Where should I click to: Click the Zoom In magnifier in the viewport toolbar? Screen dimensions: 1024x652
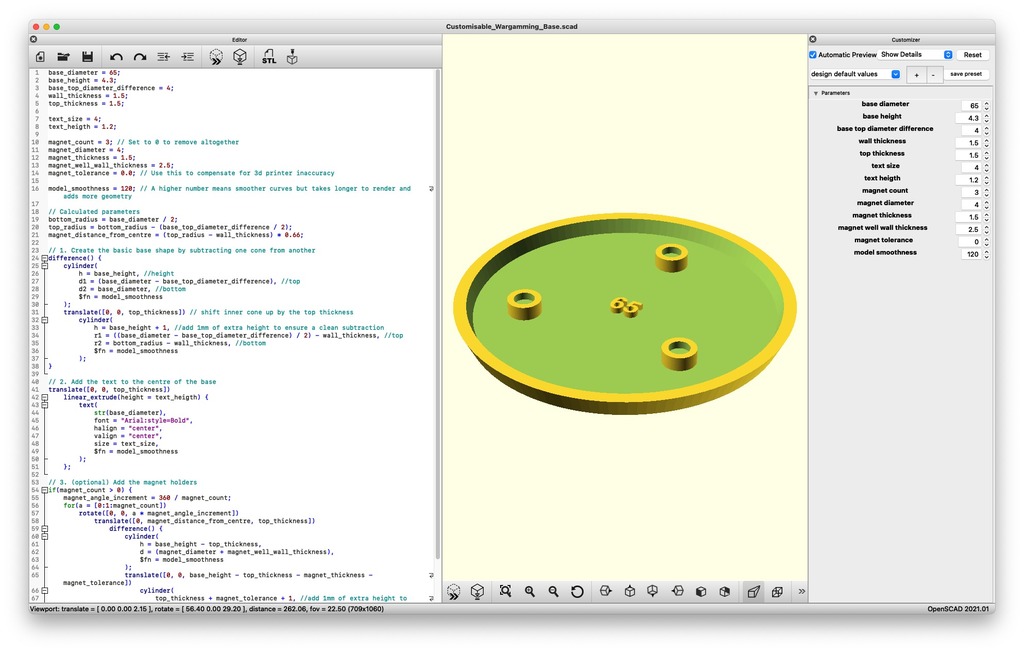tap(530, 592)
